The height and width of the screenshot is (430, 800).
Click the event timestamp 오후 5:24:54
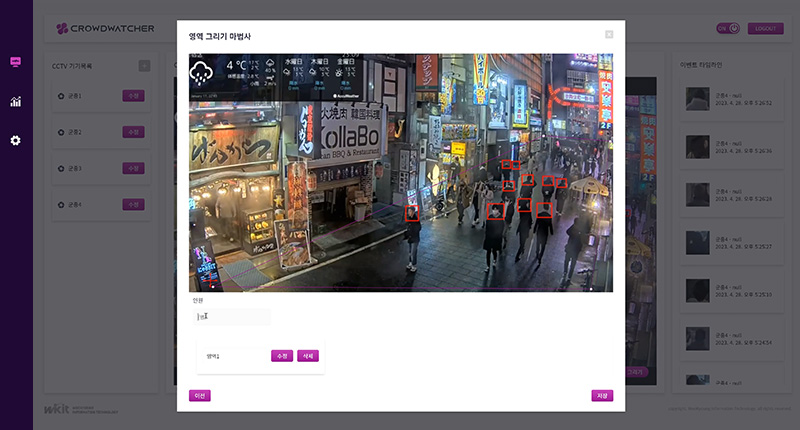coord(743,343)
